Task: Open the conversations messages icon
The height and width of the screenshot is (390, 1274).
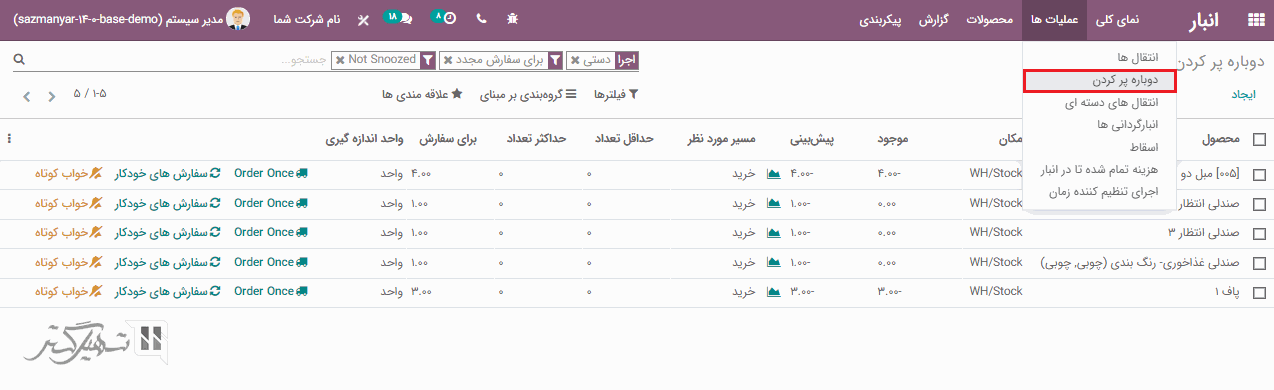Action: click(399, 18)
